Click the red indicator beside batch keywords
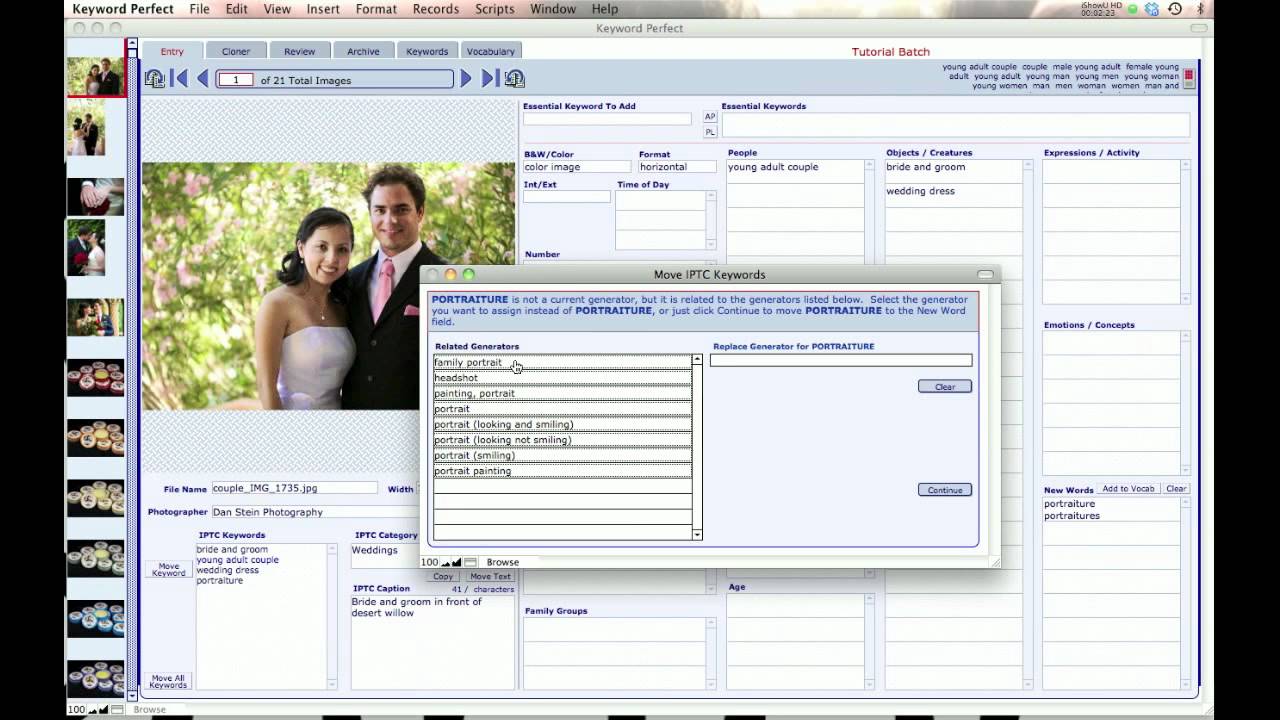The image size is (1280, 720). tap(1189, 77)
